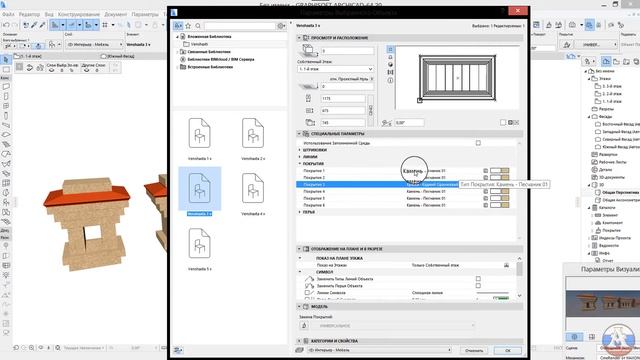
Task: Collapse the ПОКРЫТИЯ parameter group
Action: coord(300,164)
